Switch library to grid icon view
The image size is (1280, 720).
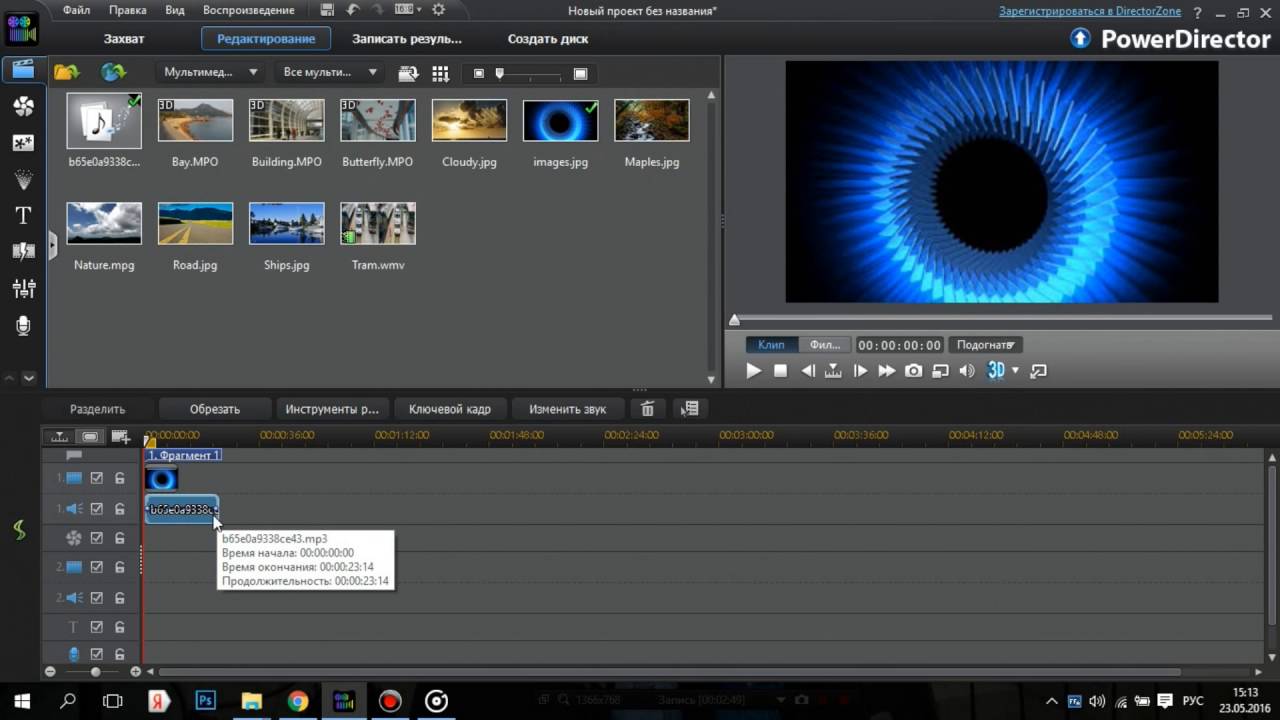point(440,73)
